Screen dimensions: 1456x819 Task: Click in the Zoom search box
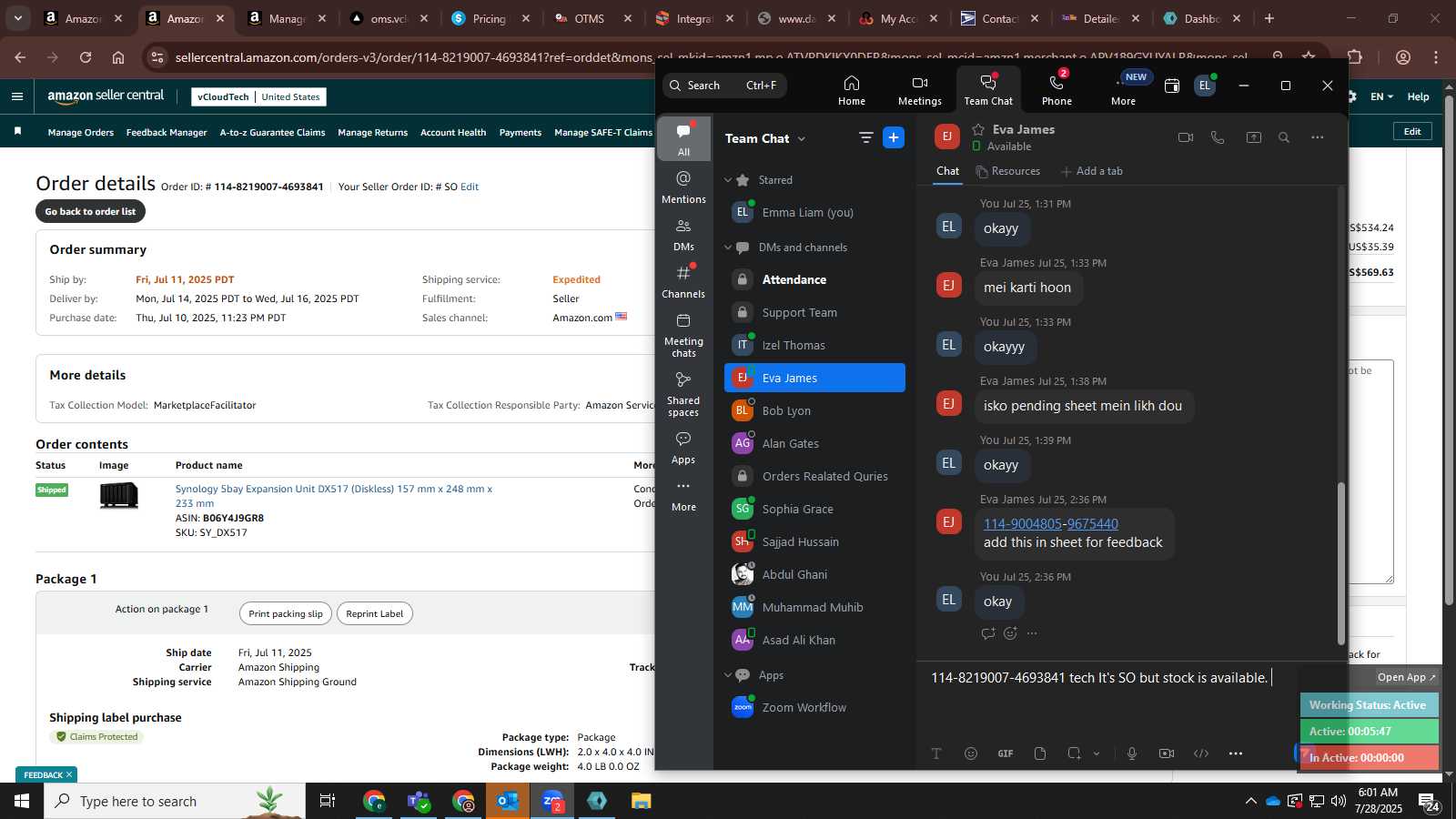724,86
